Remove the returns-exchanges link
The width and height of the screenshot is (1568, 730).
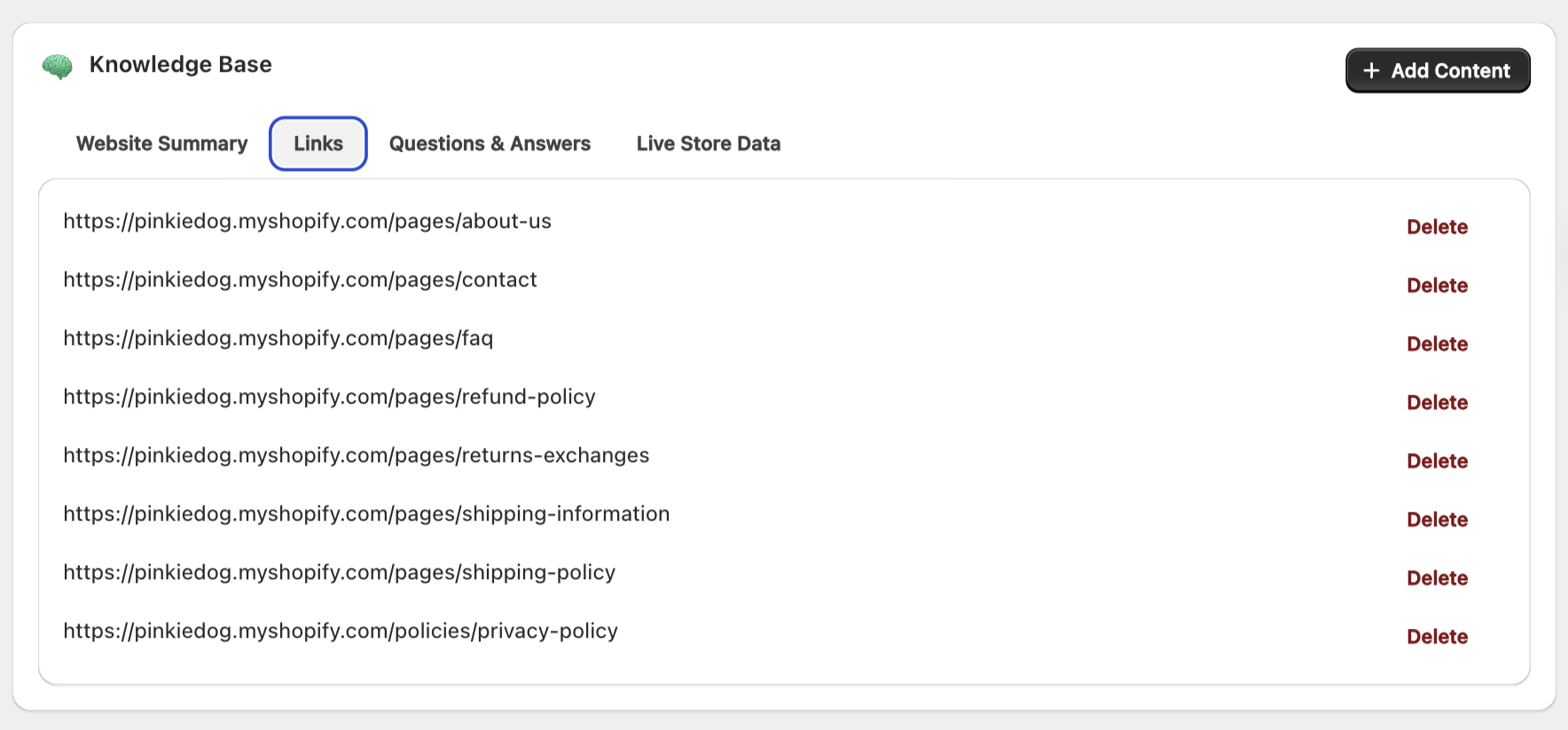pyautogui.click(x=1437, y=461)
